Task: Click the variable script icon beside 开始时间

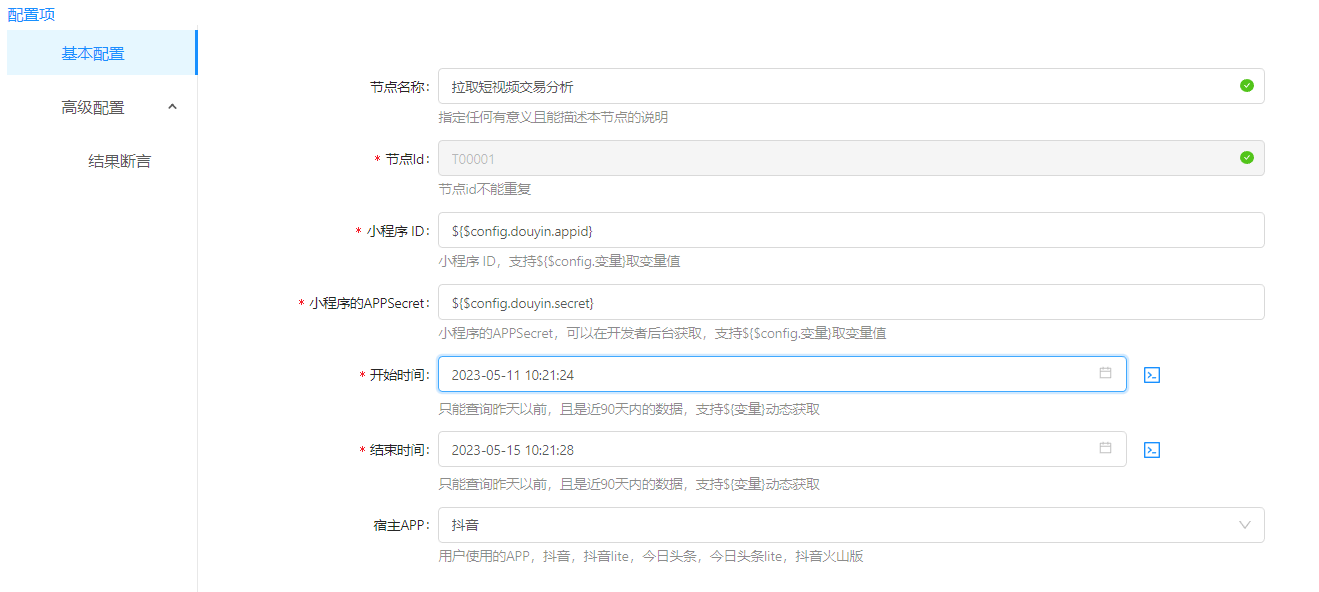Action: tap(1151, 375)
